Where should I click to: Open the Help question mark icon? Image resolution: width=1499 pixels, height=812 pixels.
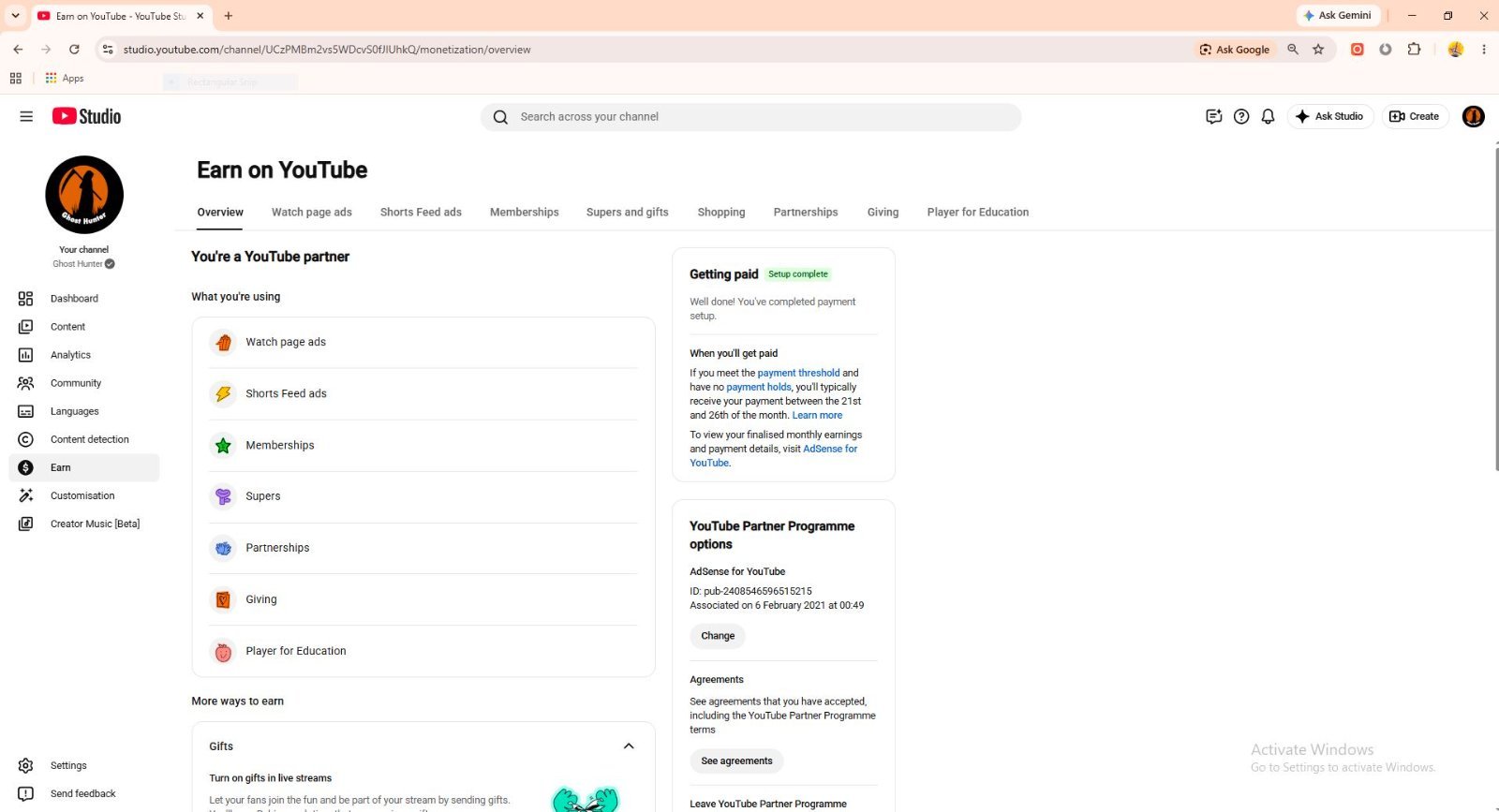(x=1241, y=116)
